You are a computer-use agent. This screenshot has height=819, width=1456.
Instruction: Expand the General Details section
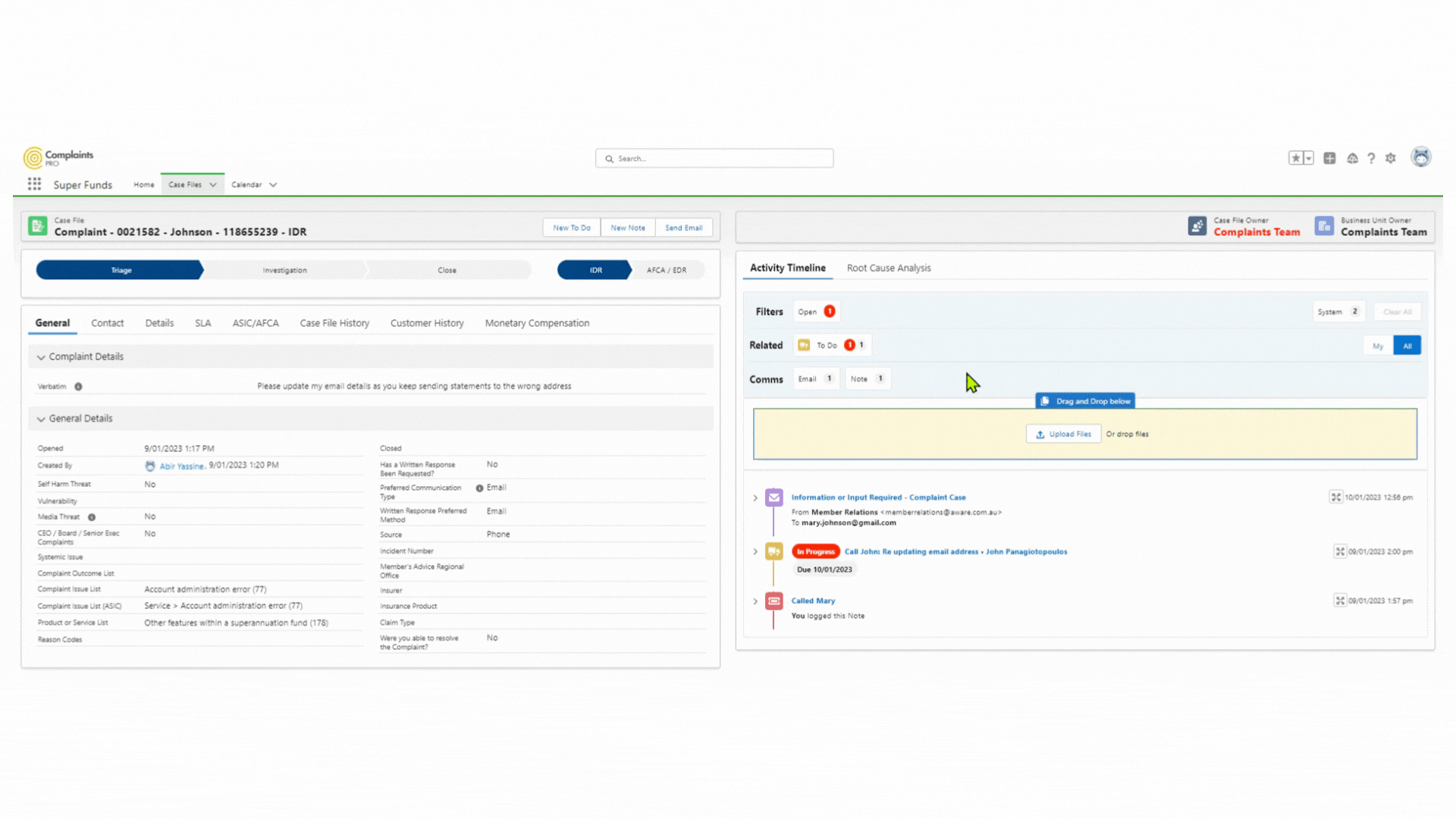[x=42, y=418]
